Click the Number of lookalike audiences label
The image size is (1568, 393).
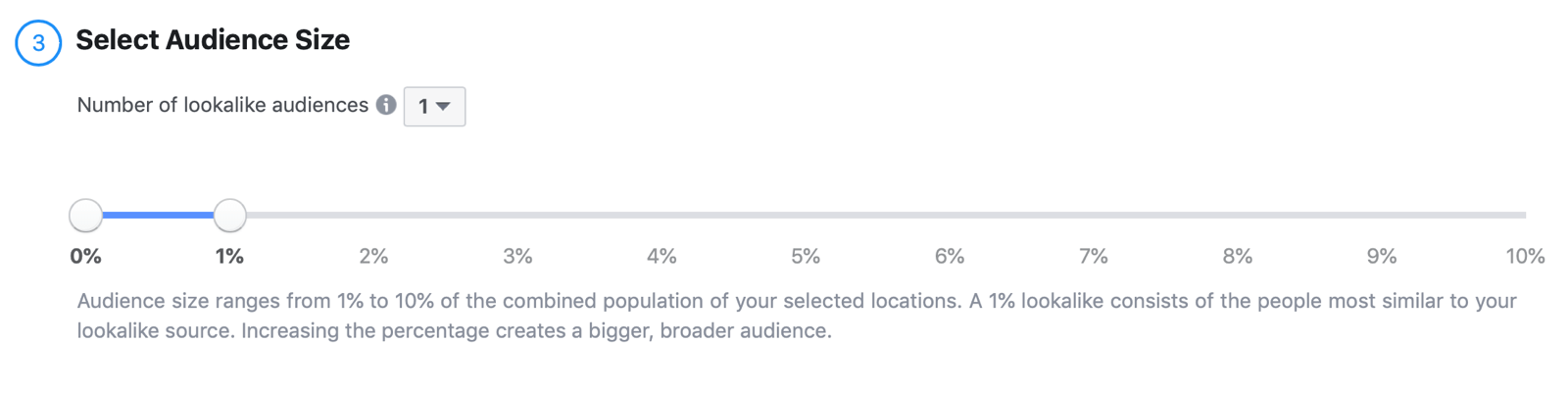pyautogui.click(x=222, y=105)
